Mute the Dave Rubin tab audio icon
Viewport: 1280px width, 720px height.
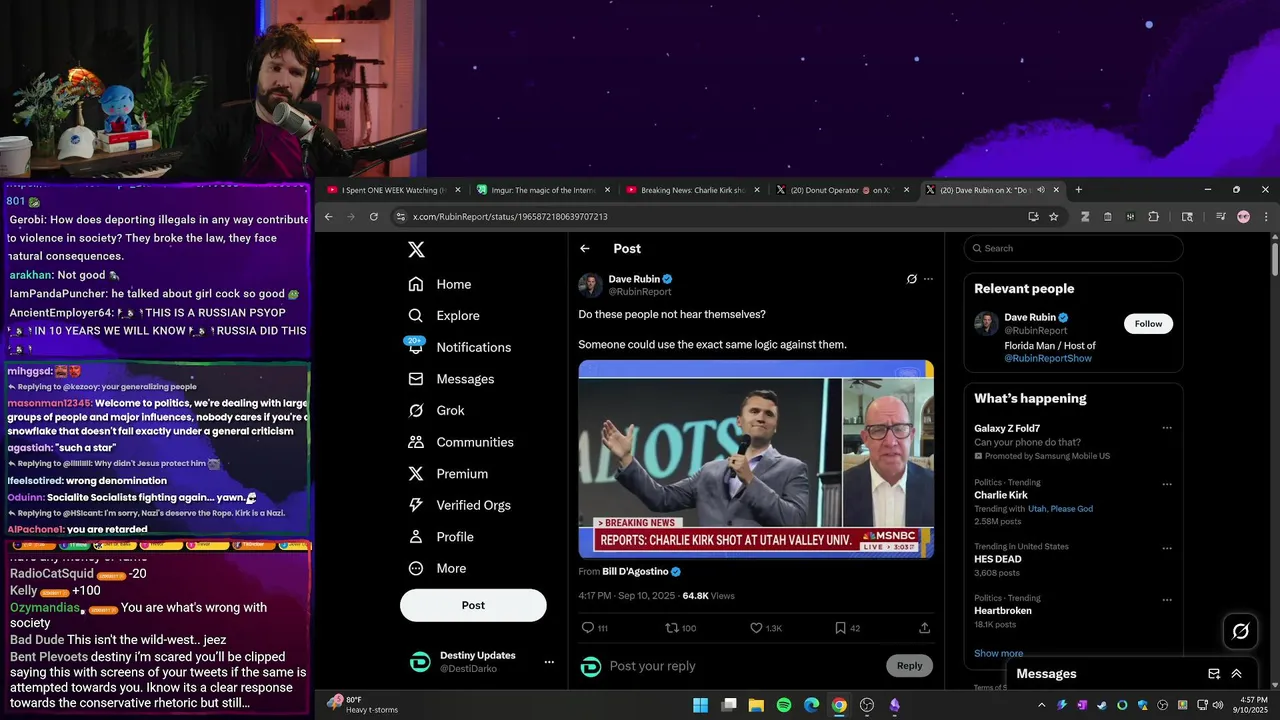1041,190
